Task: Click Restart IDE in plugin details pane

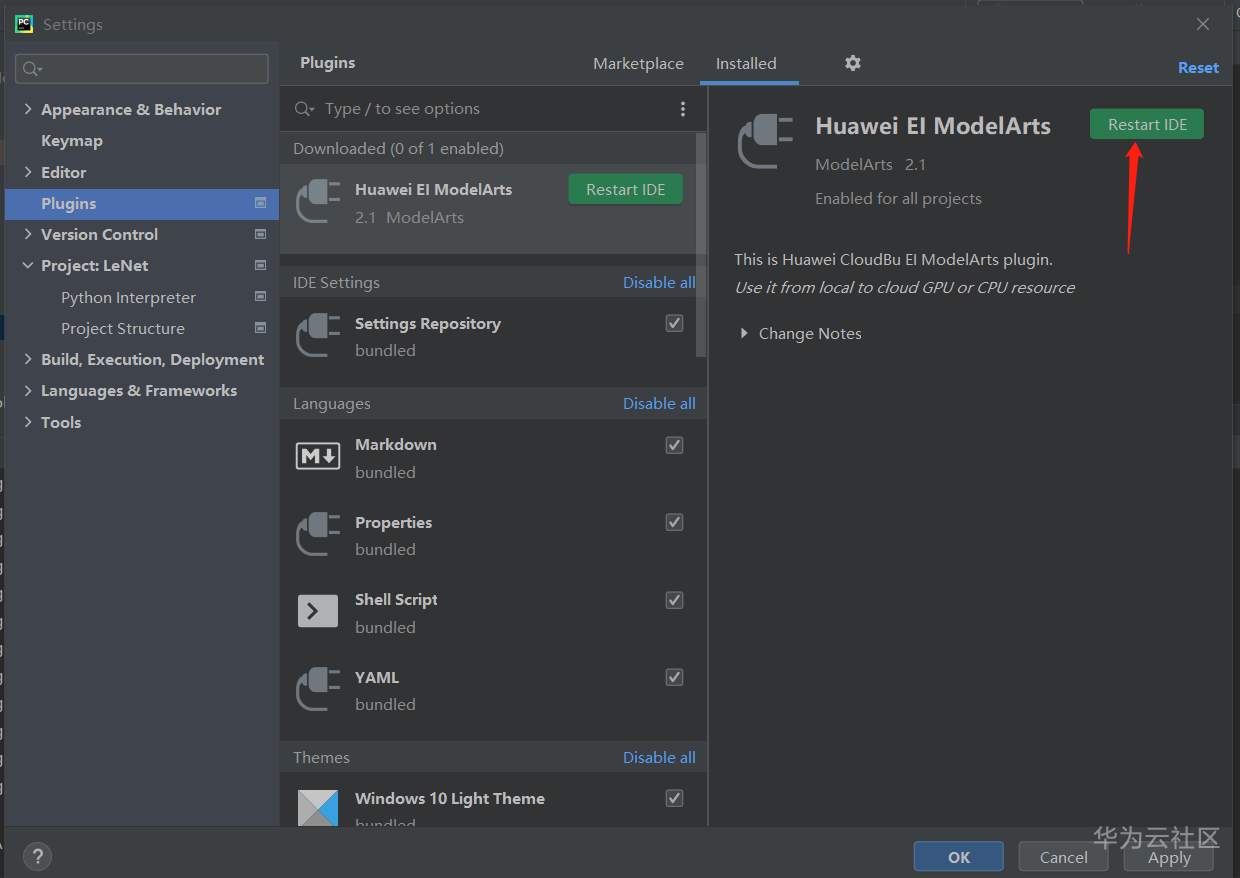Action: pyautogui.click(x=1147, y=124)
